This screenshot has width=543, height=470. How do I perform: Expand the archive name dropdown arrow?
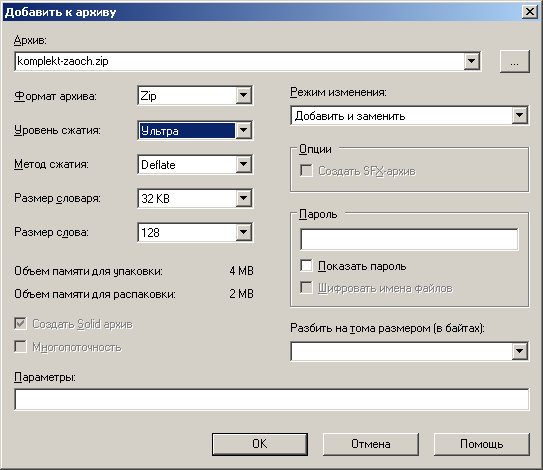click(x=471, y=61)
